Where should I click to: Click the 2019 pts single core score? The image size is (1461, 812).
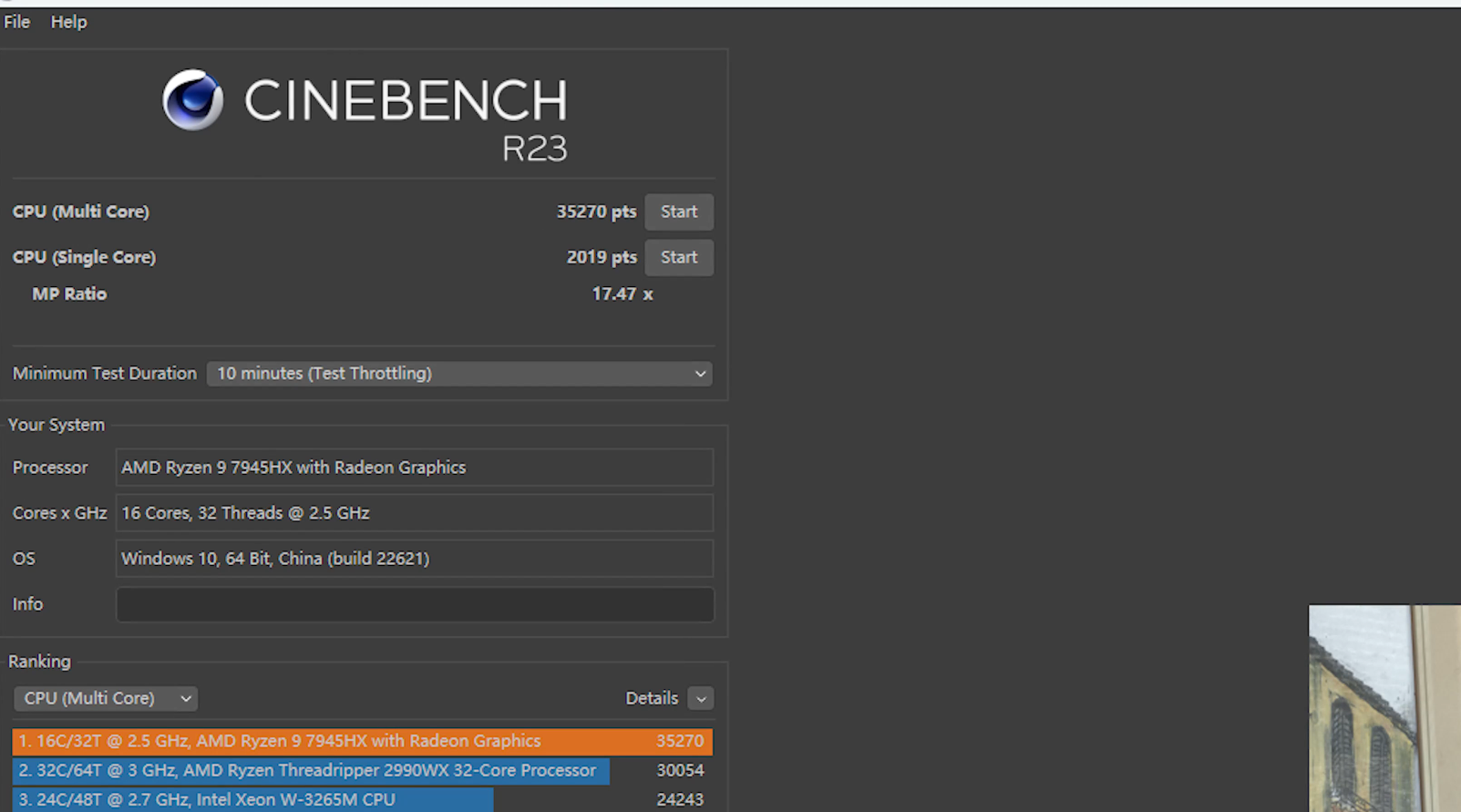[602, 257]
